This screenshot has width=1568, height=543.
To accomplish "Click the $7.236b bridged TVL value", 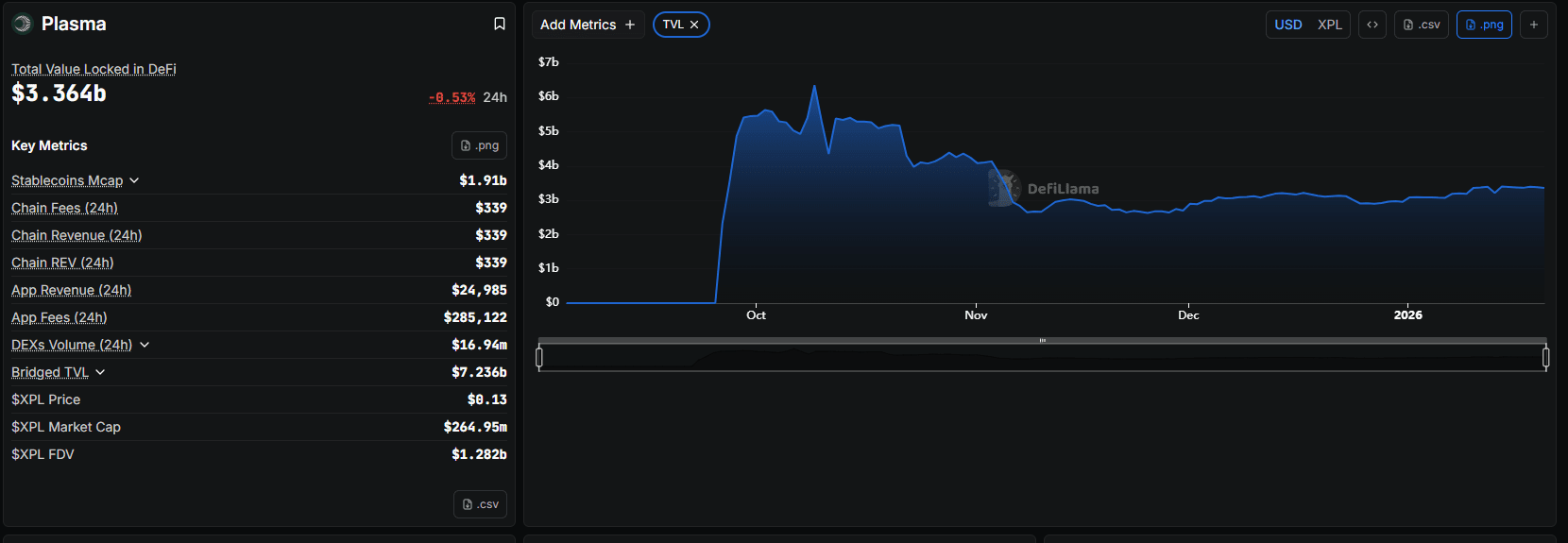I will coord(479,372).
